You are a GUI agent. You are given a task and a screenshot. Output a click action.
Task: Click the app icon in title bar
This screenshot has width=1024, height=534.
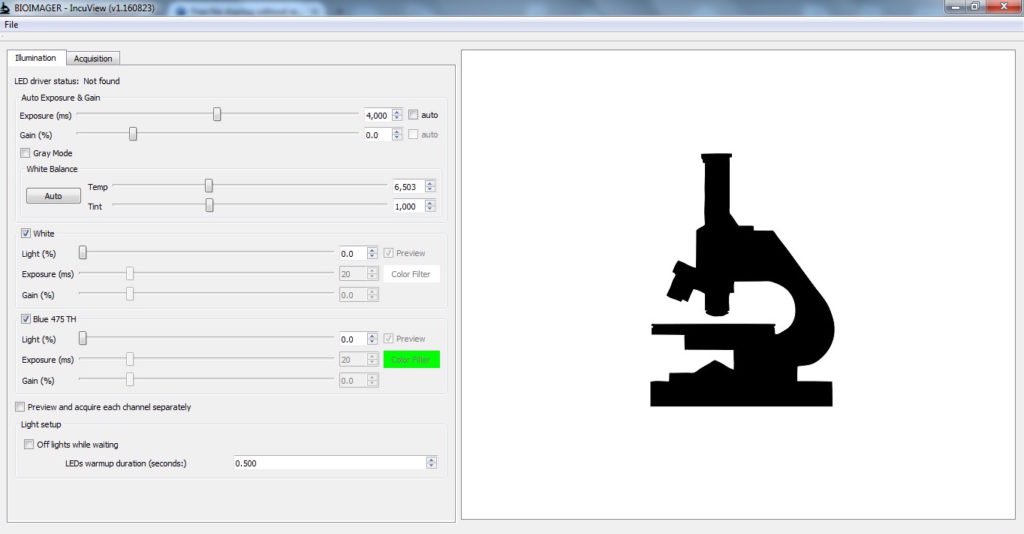click(x=5, y=8)
